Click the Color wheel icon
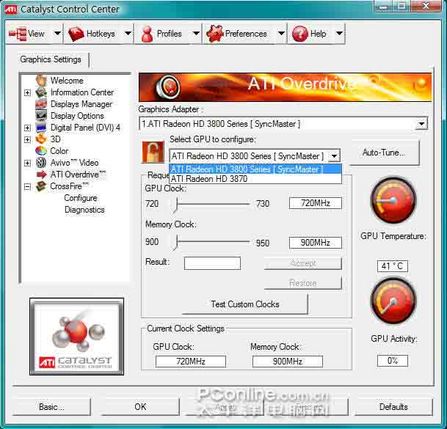The height and width of the screenshot is (429, 447). 41,151
